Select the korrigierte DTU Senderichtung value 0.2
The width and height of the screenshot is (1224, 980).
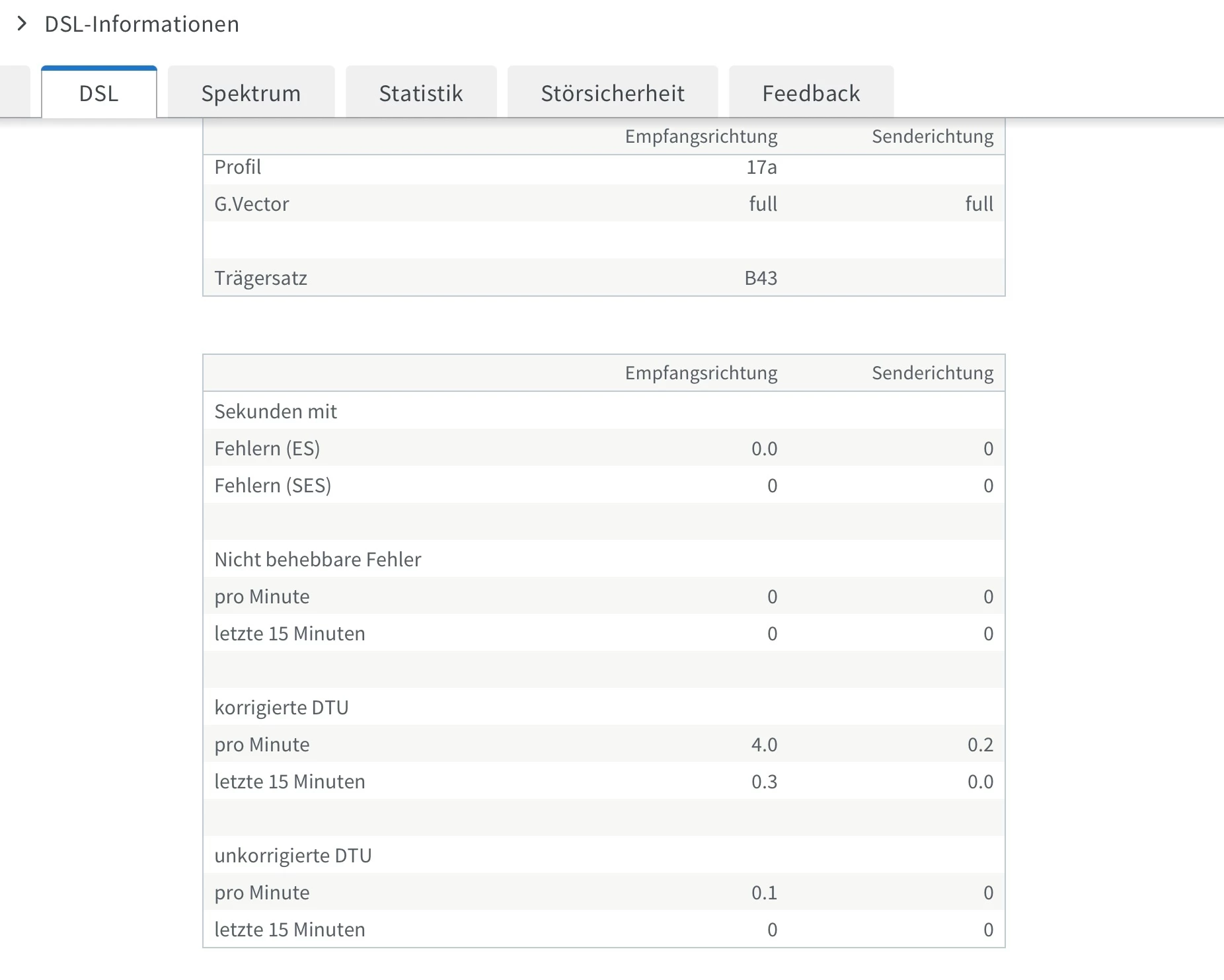click(x=980, y=745)
